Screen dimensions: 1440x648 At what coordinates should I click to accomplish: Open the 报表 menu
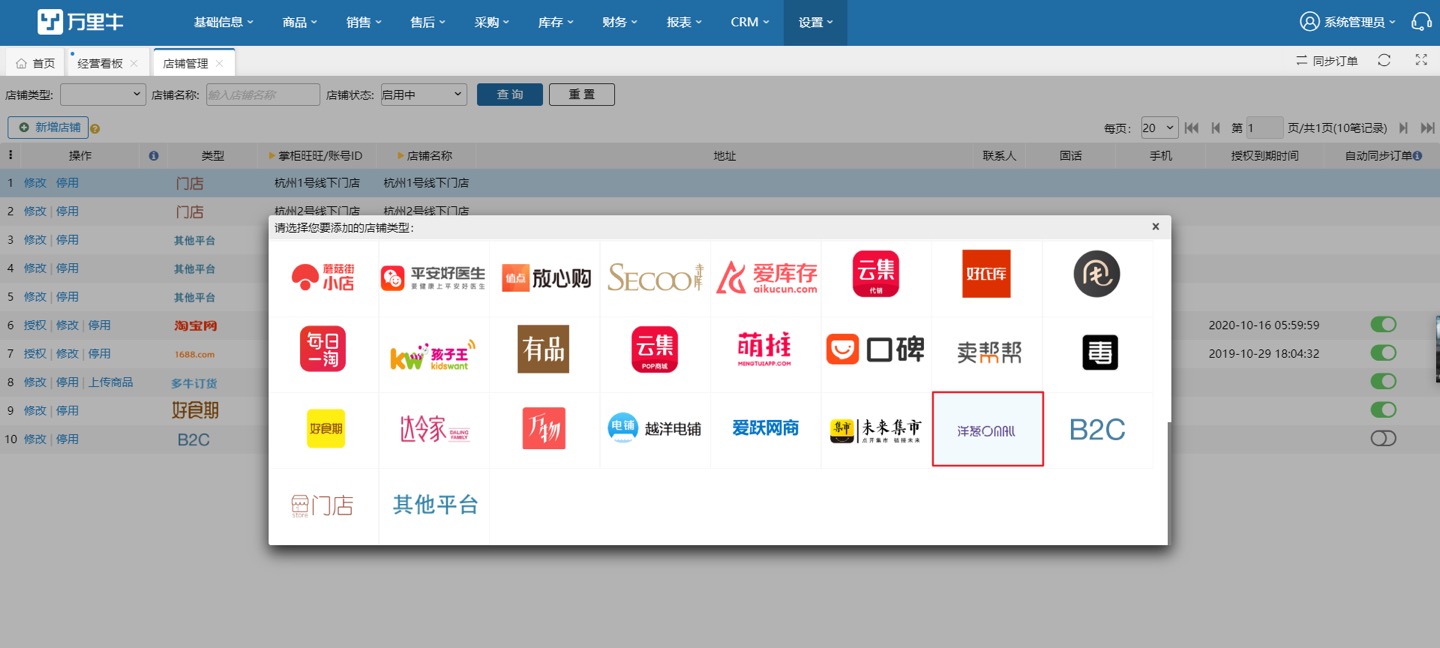tap(684, 22)
